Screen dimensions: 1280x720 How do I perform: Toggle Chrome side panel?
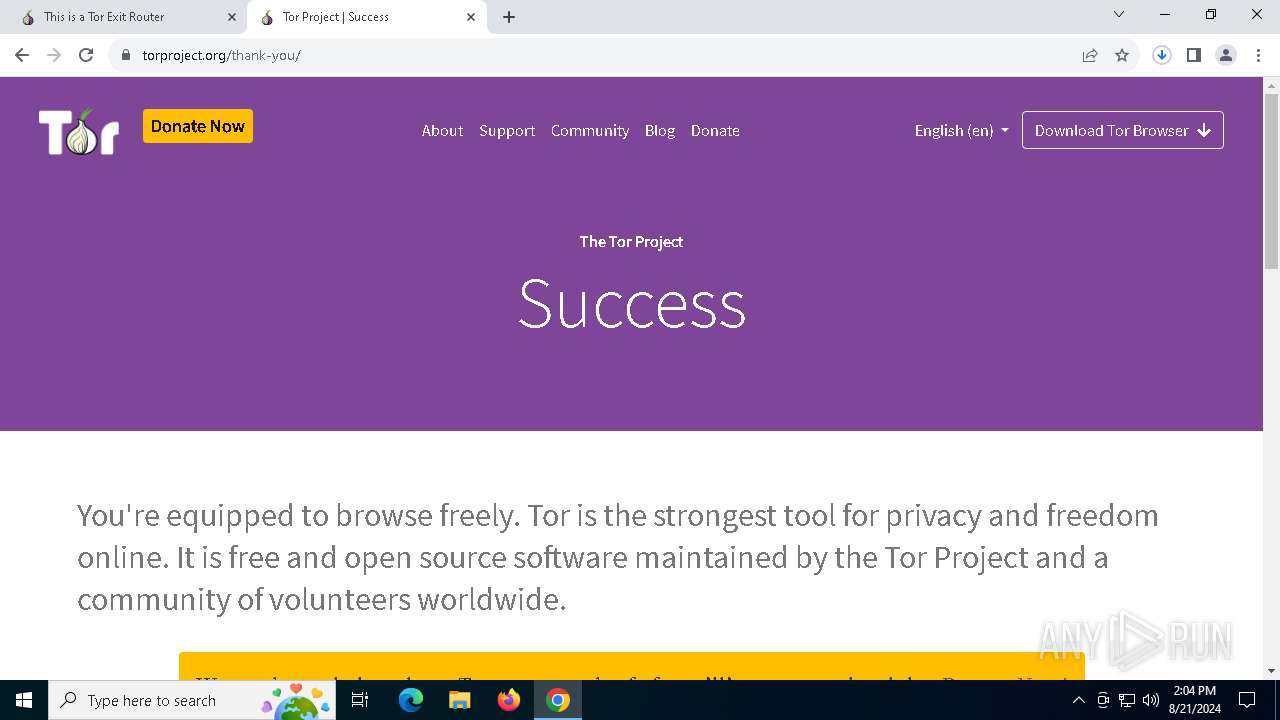tap(1194, 55)
